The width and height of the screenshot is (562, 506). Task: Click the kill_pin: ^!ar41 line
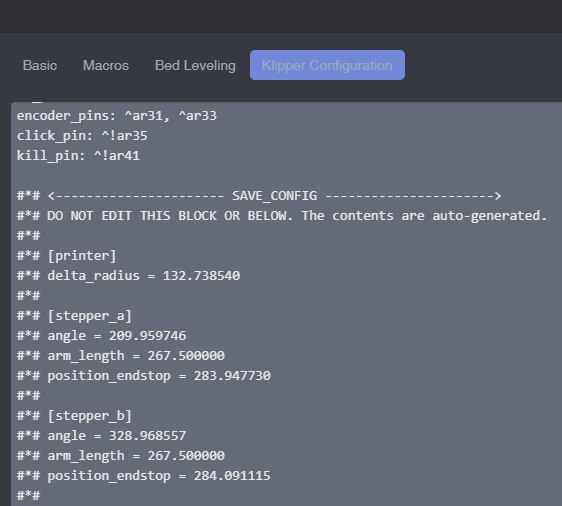tap(78, 156)
